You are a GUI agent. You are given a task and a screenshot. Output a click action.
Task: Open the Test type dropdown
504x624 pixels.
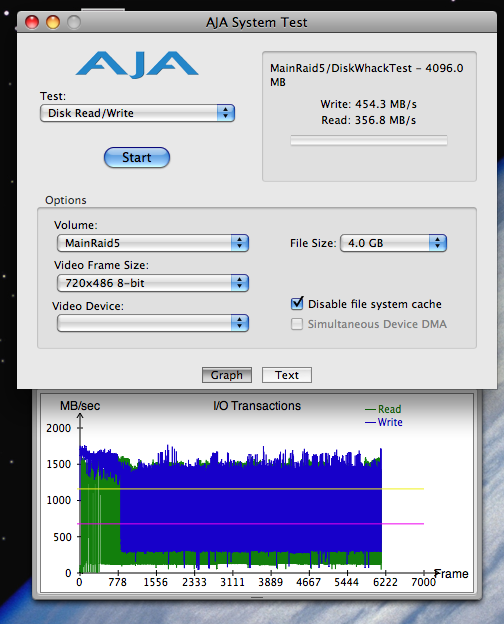coord(137,113)
